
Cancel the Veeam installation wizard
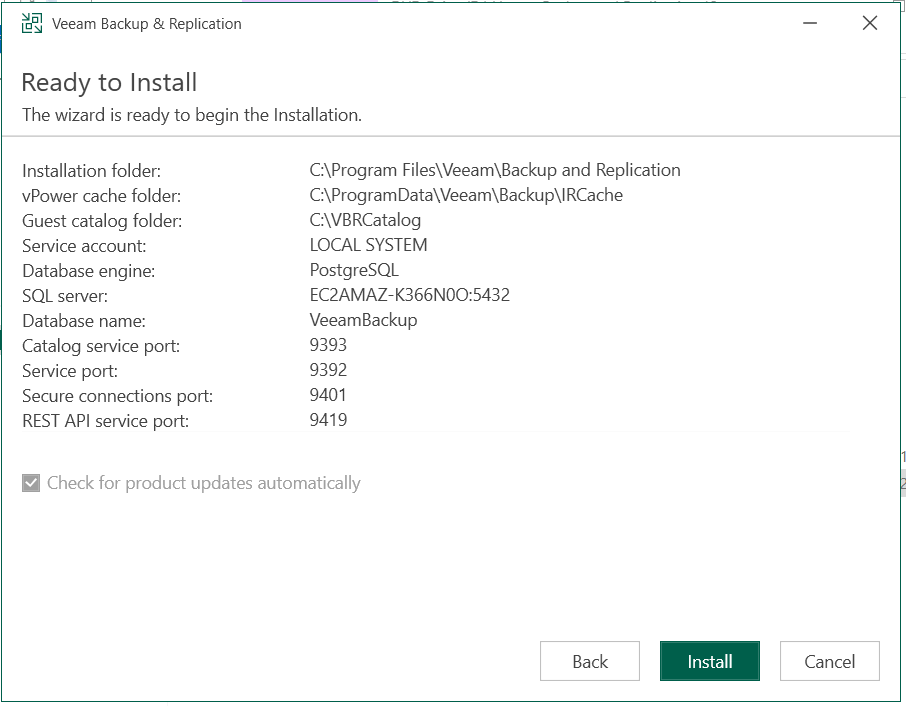(829, 661)
